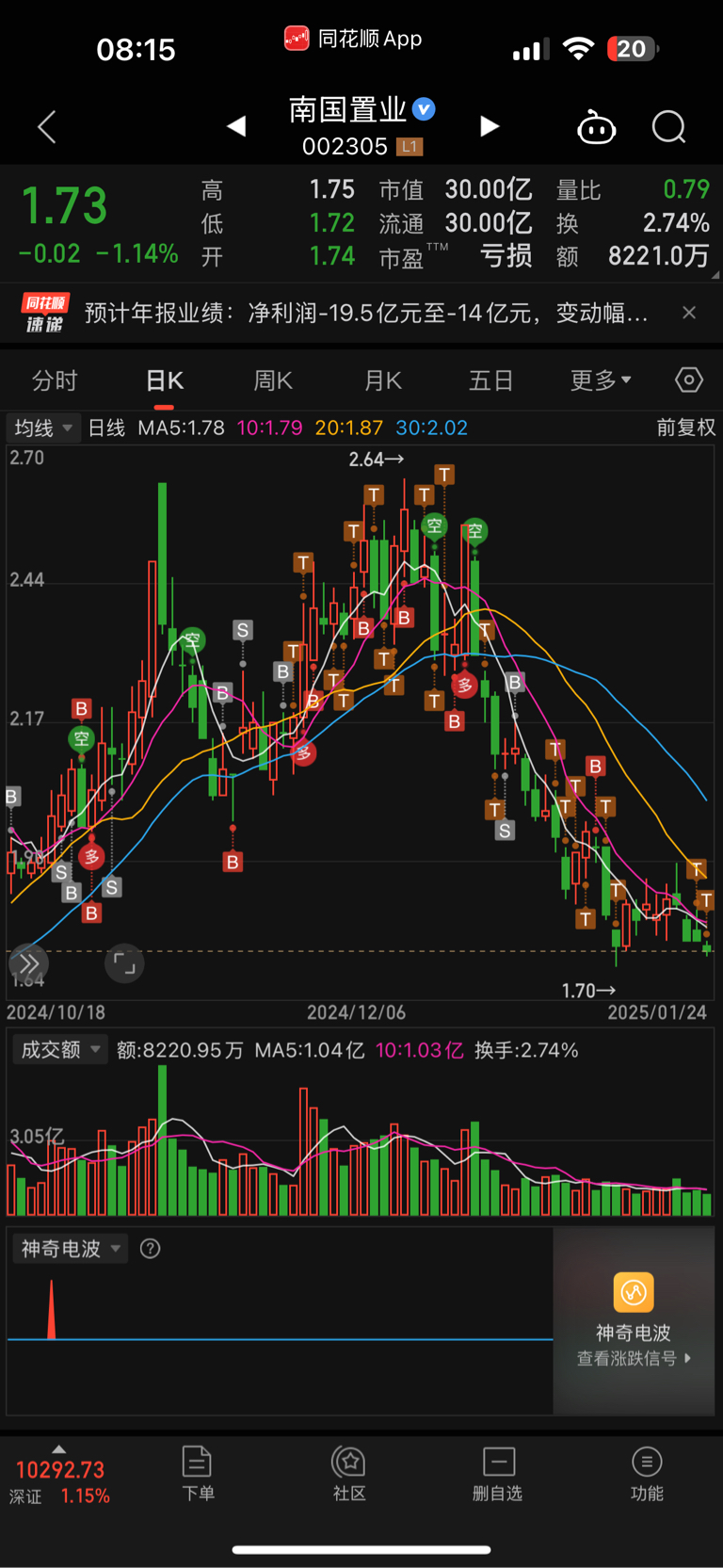723x1568 pixels.
Task: Expand chart with double-chevron icon
Action: [28, 963]
